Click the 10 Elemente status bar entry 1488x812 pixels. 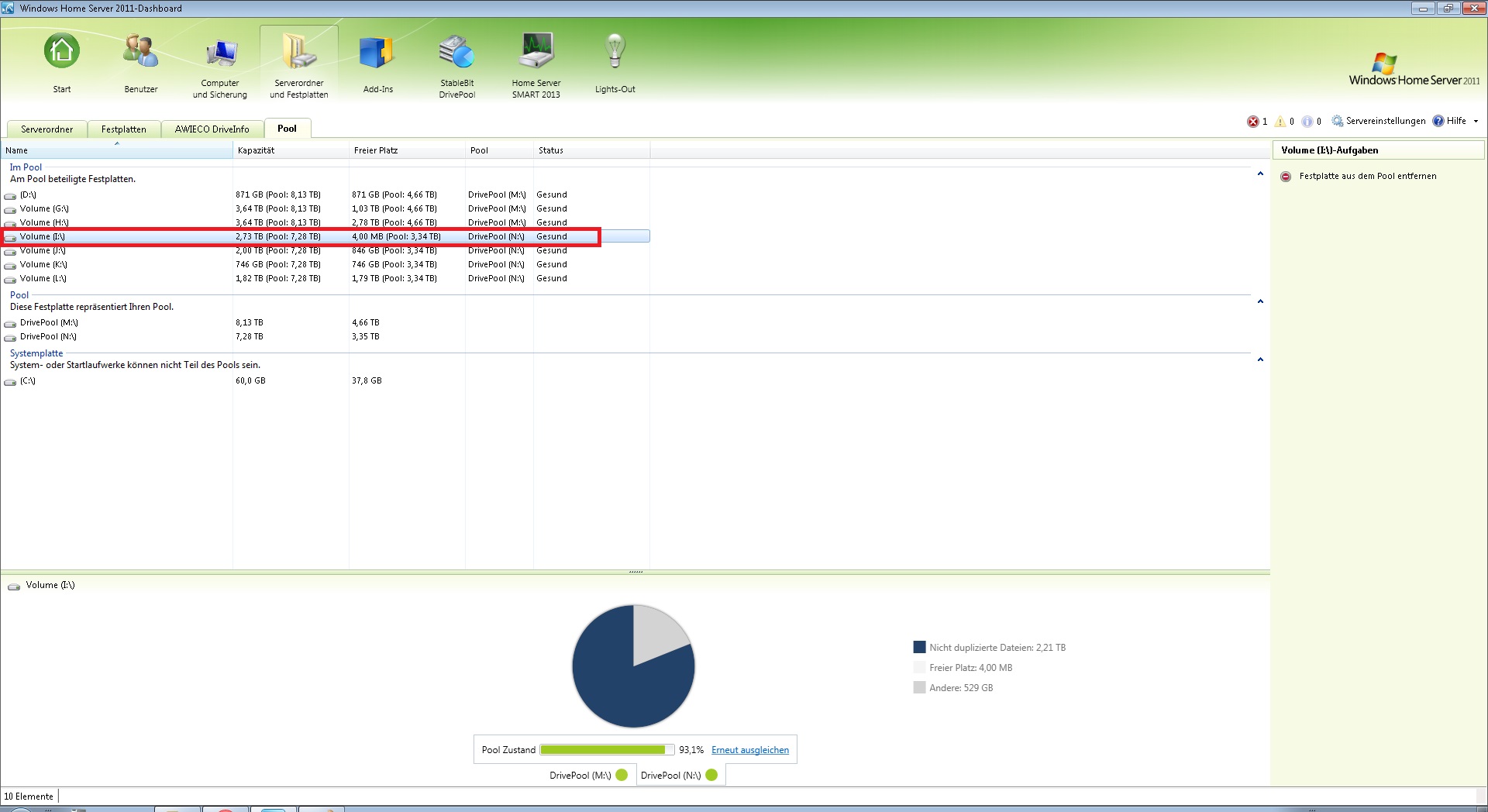29,797
